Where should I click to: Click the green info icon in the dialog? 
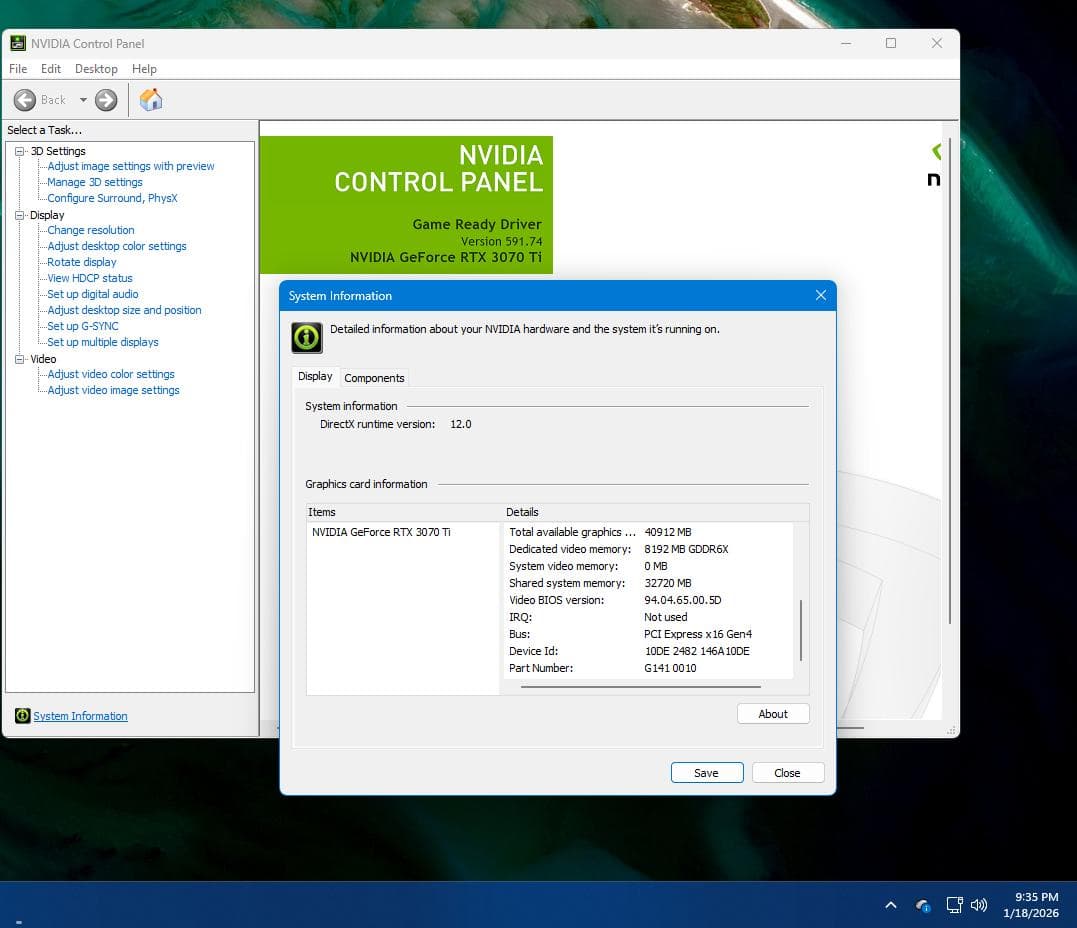coord(307,338)
